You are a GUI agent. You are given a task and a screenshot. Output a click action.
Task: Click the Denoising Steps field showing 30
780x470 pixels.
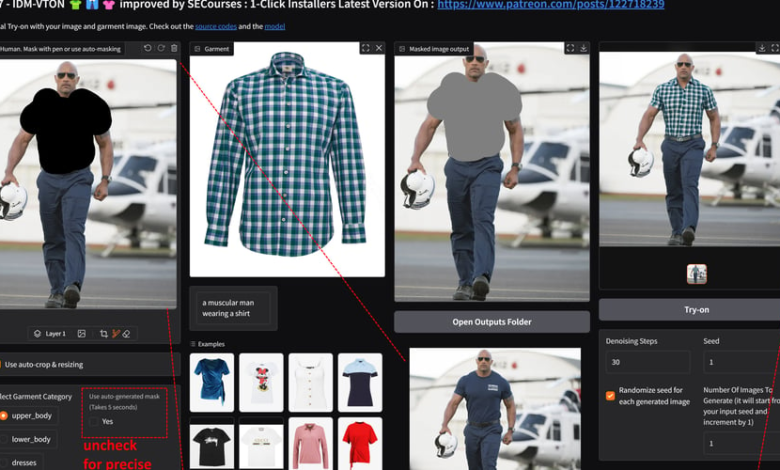648,362
